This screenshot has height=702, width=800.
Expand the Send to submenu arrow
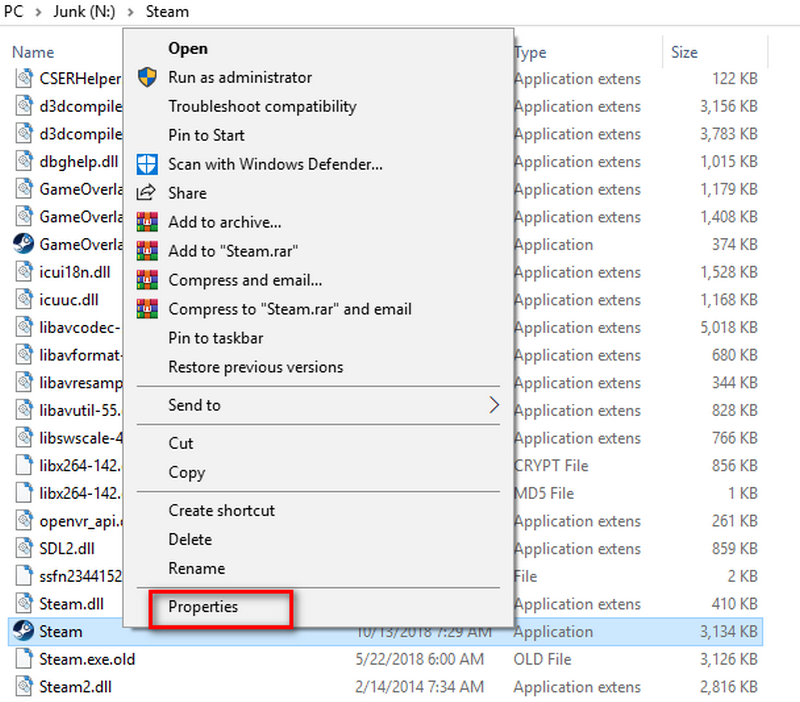click(493, 405)
